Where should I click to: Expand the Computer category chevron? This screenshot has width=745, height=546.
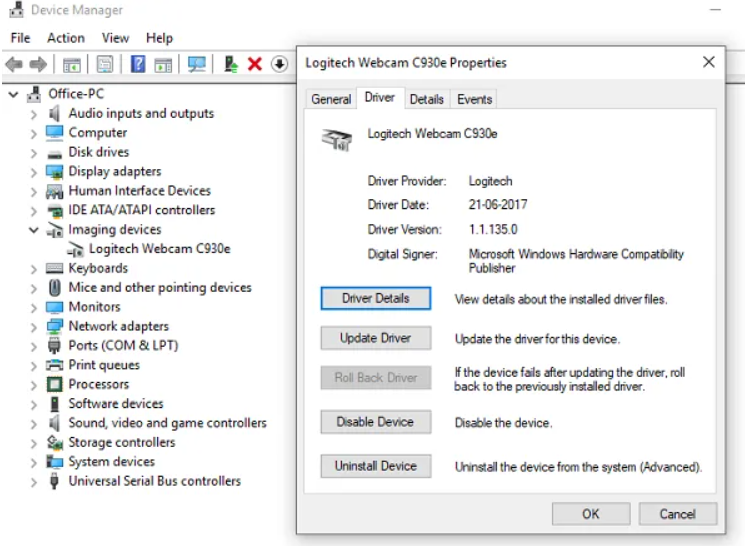33,134
